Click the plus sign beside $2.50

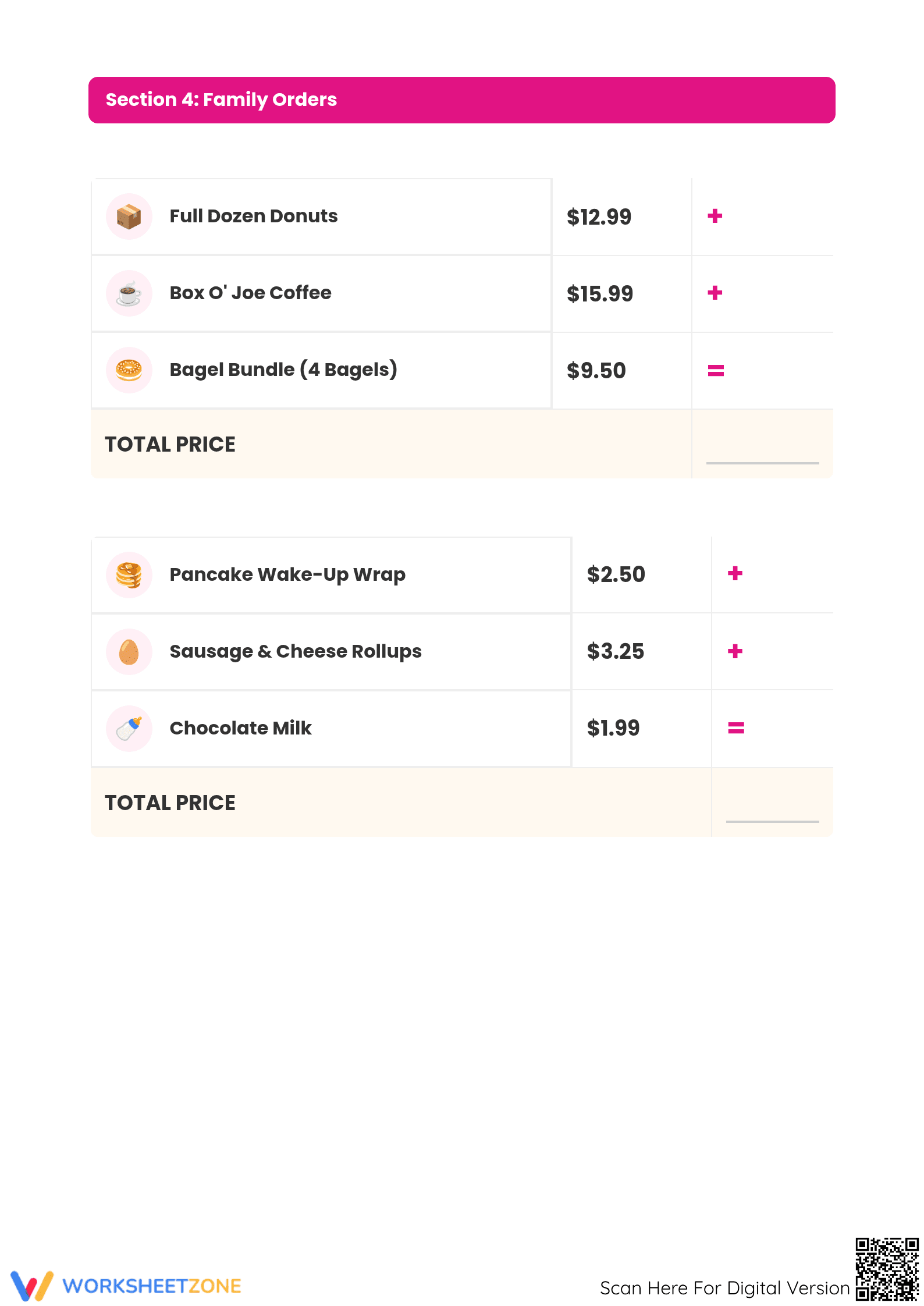coord(735,573)
